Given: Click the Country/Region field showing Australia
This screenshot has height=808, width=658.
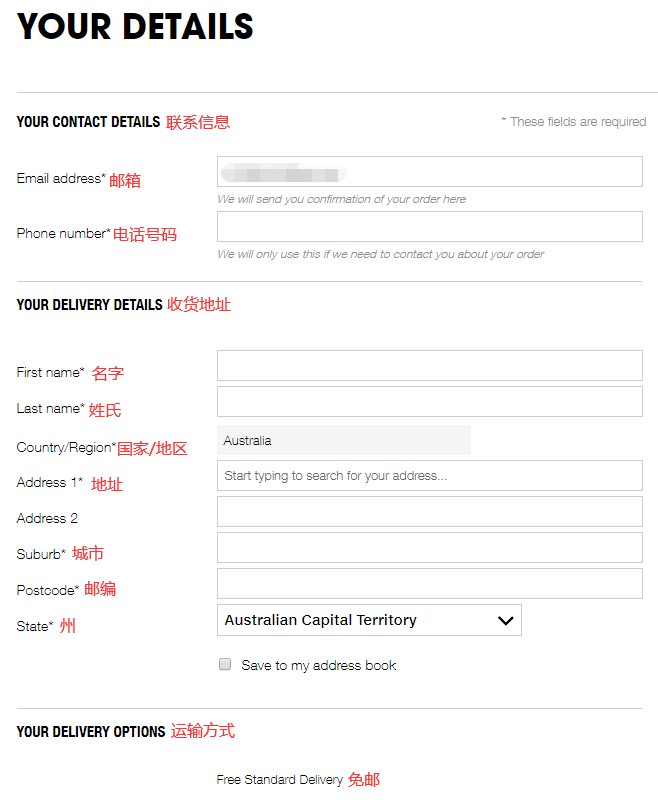Looking at the screenshot, I should click(343, 441).
